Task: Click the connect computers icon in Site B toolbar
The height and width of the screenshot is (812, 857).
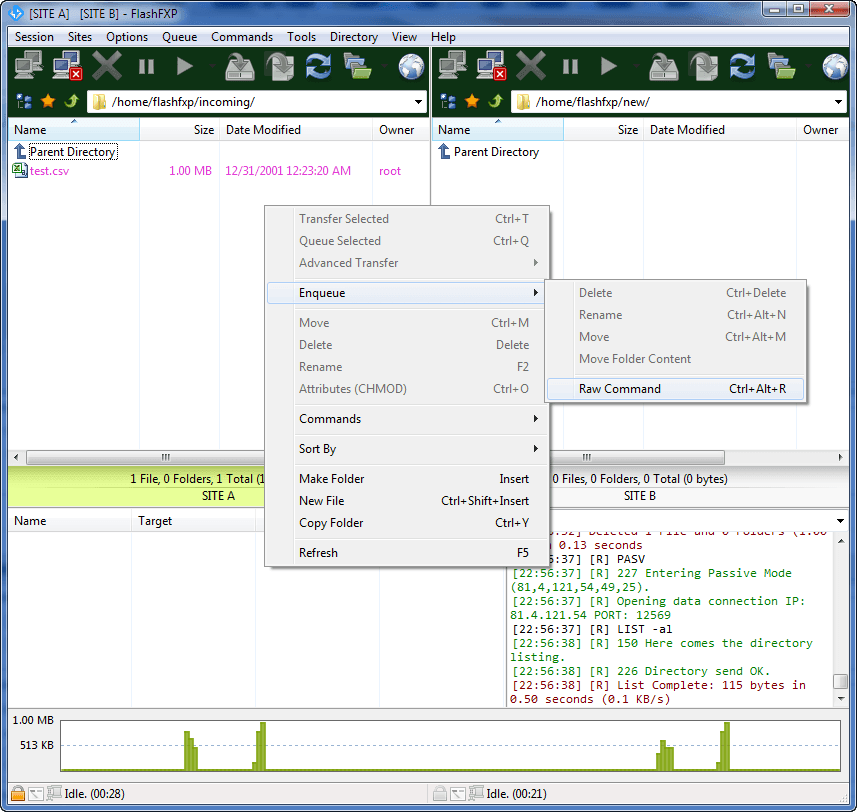Action: 453,66
